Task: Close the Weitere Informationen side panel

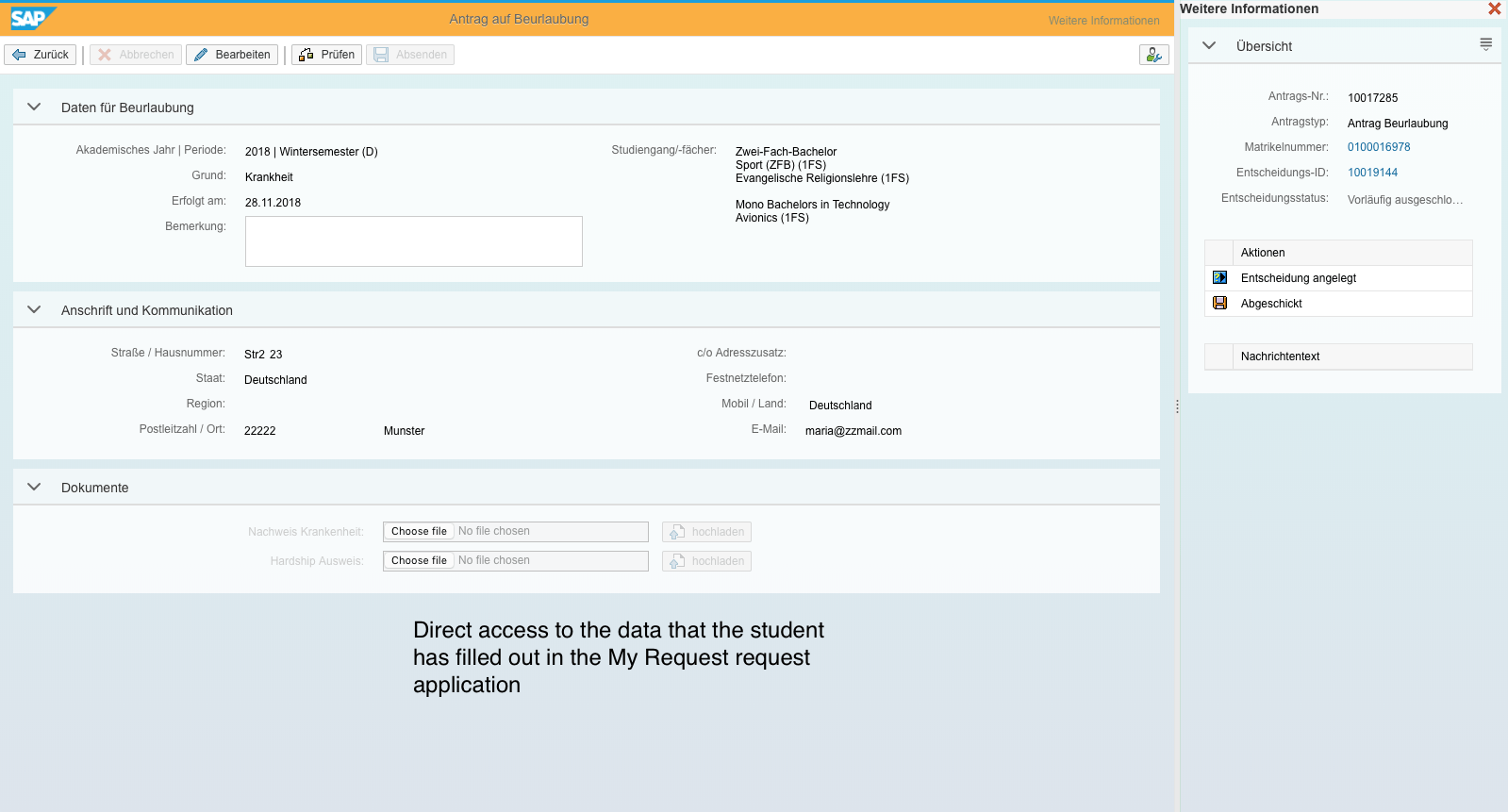Action: (1494, 9)
